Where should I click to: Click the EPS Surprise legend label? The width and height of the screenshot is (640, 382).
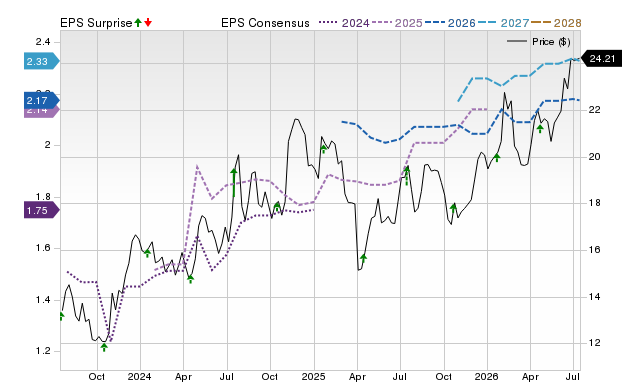[96, 23]
